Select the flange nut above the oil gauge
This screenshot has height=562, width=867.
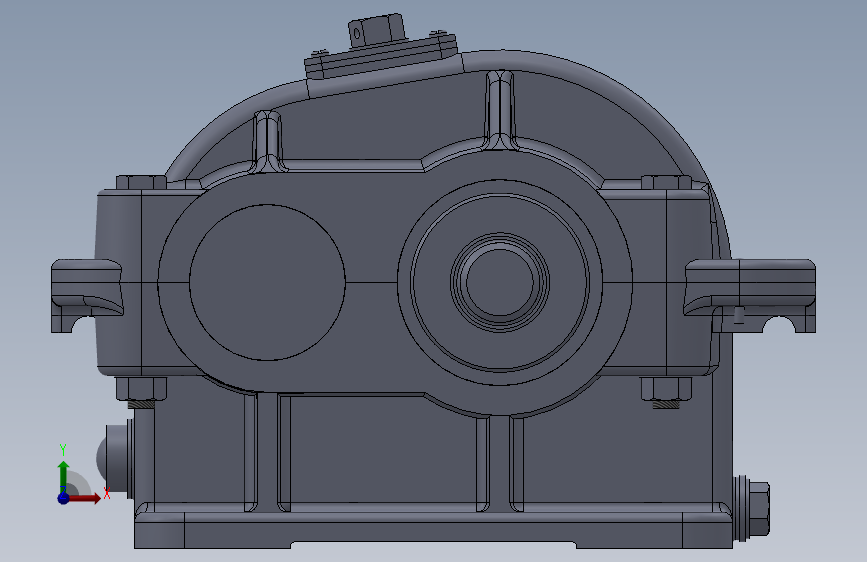(x=142, y=389)
